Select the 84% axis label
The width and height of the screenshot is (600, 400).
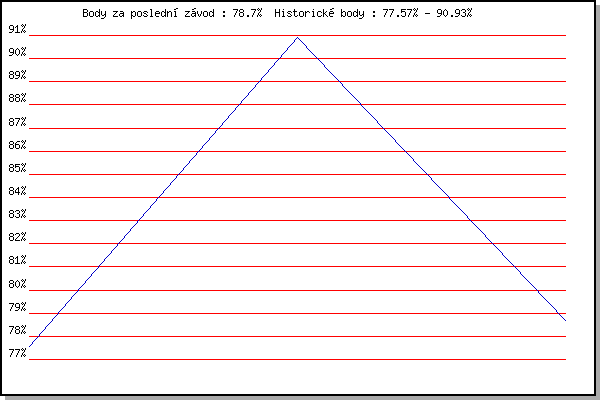17,191
